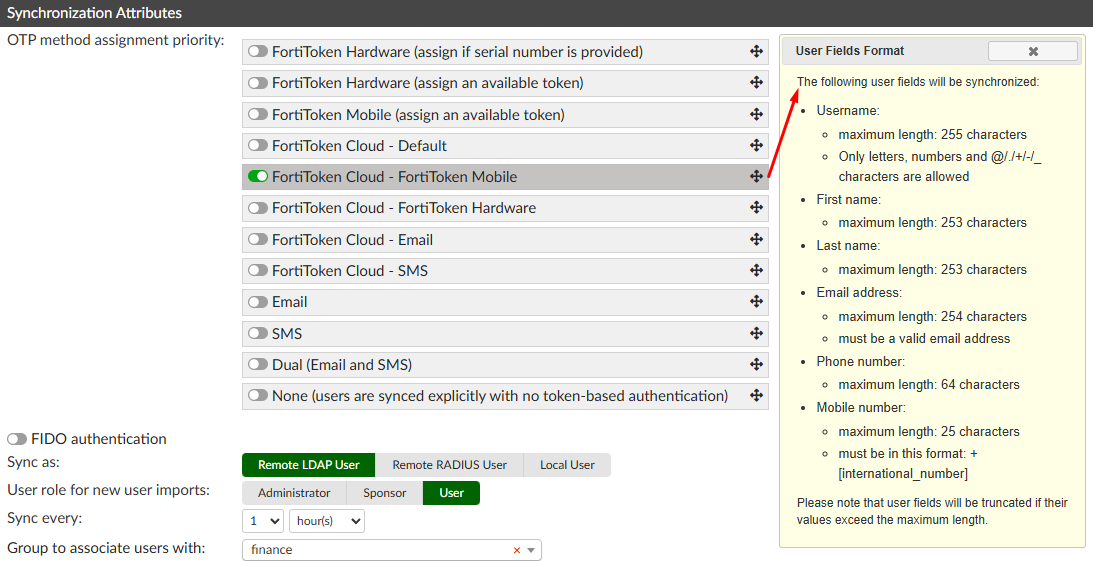
Task: Click move handle for FortiToken Cloud - SMS row
Action: (x=756, y=270)
